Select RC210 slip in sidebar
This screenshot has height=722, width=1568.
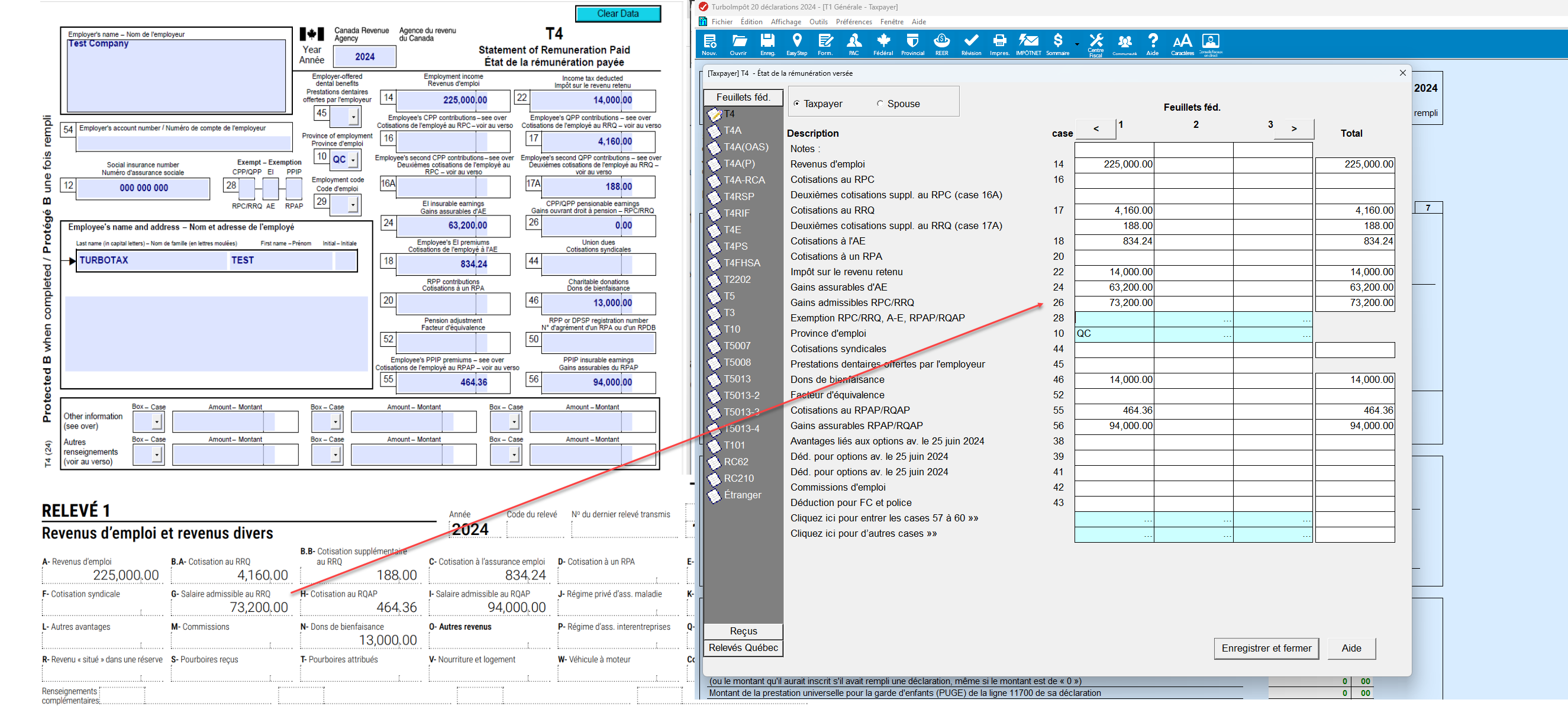(738, 479)
